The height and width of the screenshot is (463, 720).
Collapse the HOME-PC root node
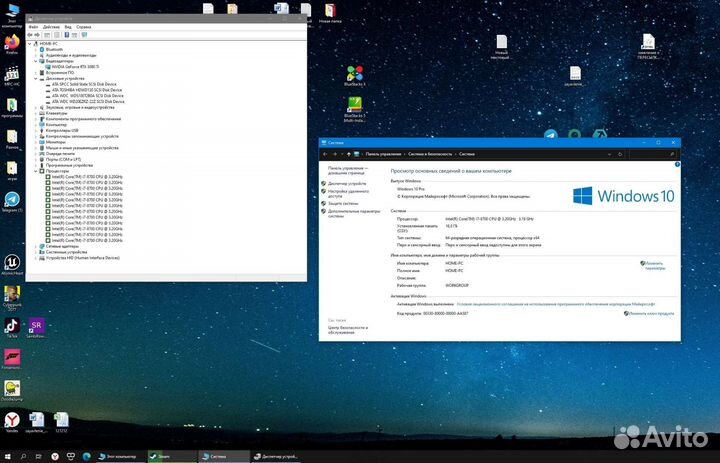tap(30, 44)
